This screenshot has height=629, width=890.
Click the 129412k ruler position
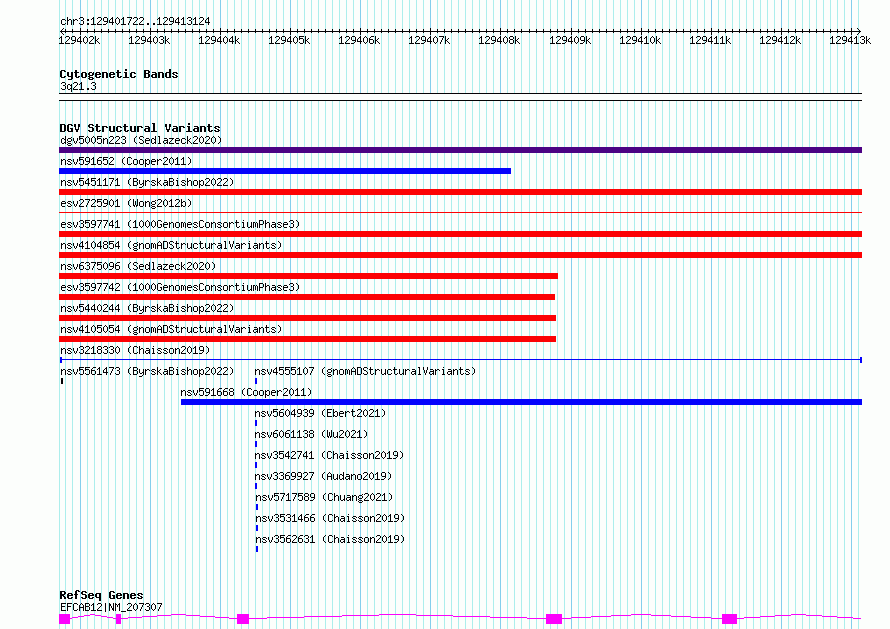point(780,40)
